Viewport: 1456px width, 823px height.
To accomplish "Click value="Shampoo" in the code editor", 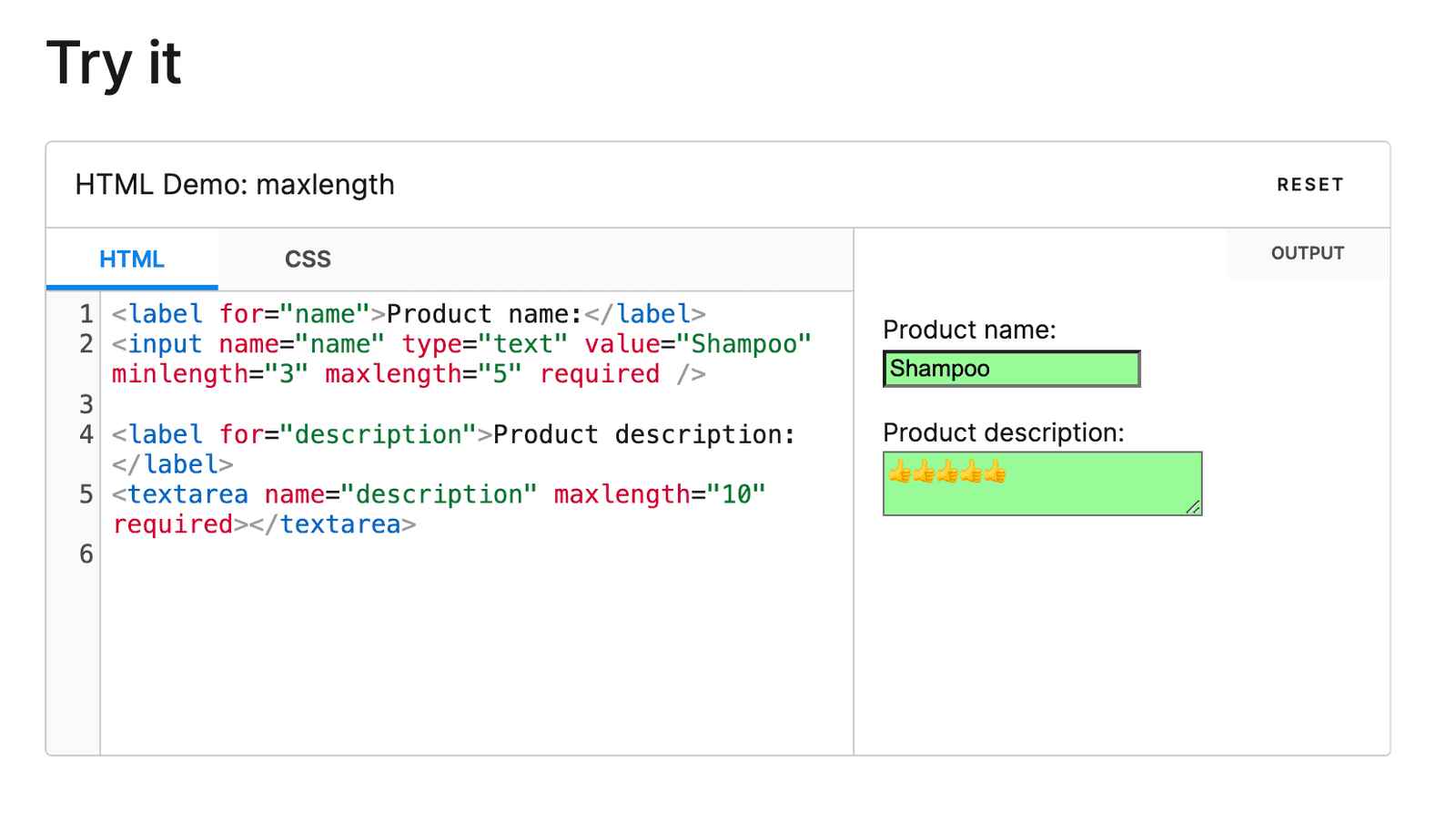I will pos(697,344).
